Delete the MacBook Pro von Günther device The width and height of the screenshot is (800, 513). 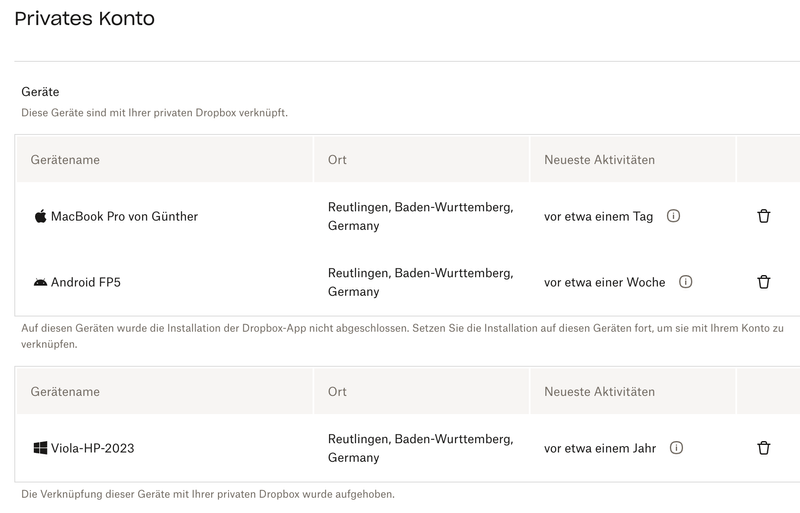764,216
